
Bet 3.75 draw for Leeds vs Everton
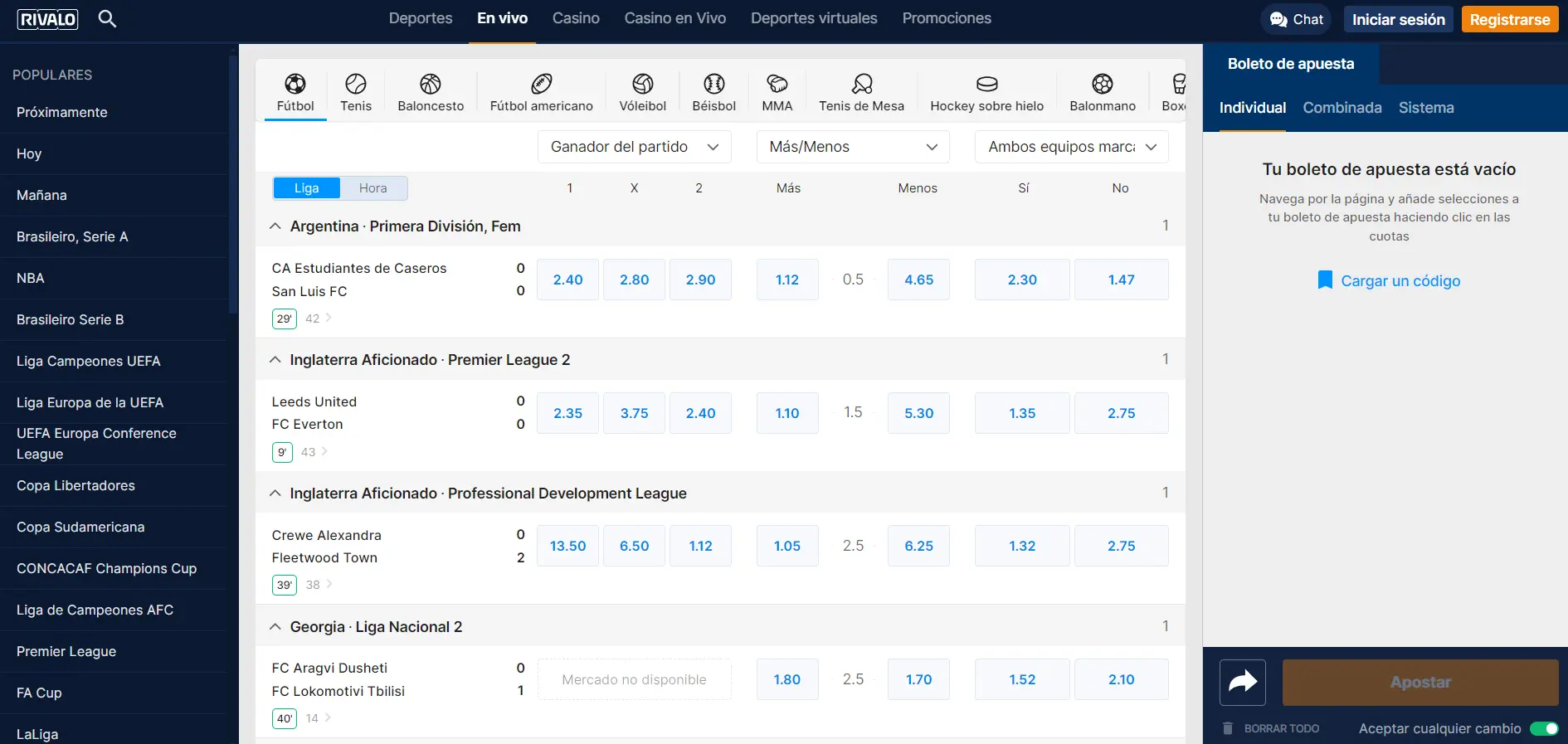coord(635,413)
